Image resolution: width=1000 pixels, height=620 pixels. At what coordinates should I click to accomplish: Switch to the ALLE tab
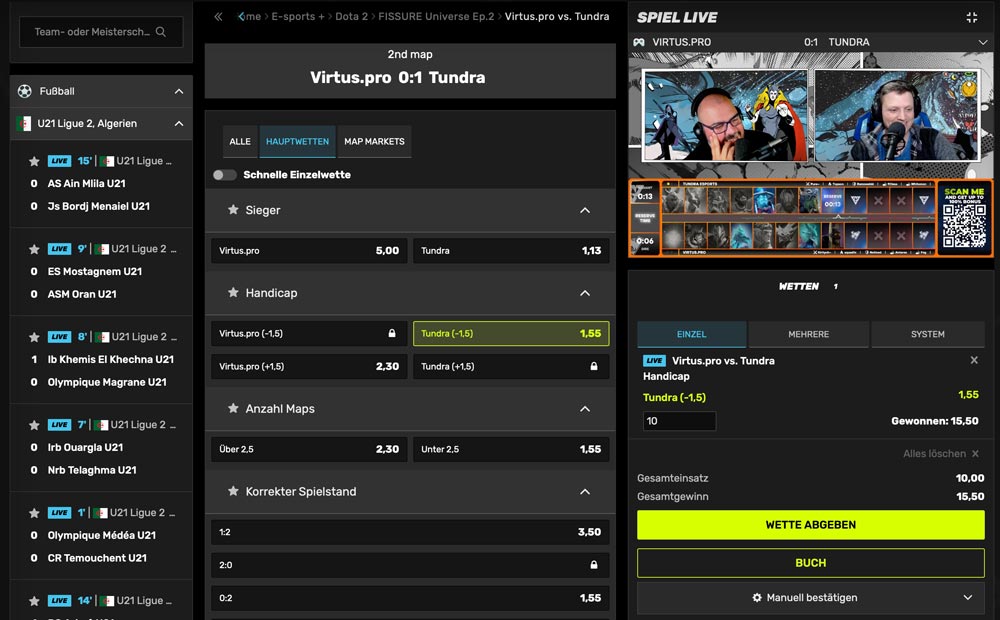[240, 142]
